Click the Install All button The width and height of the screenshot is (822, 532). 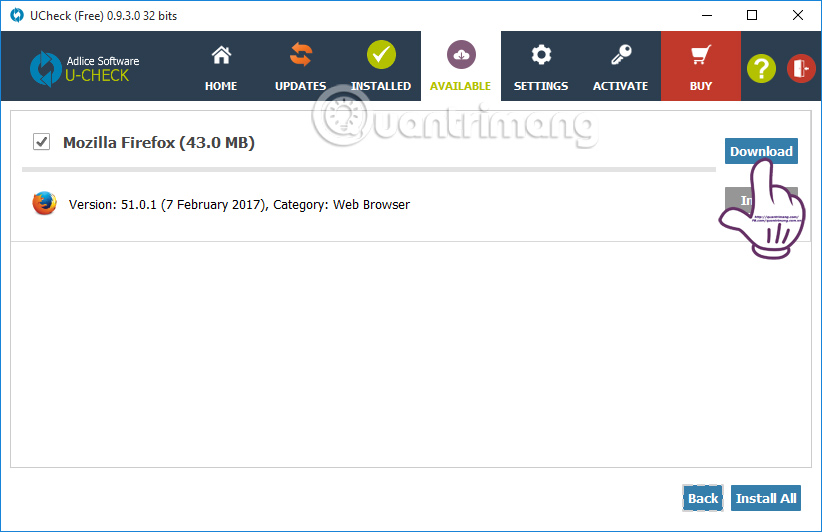pyautogui.click(x=766, y=498)
